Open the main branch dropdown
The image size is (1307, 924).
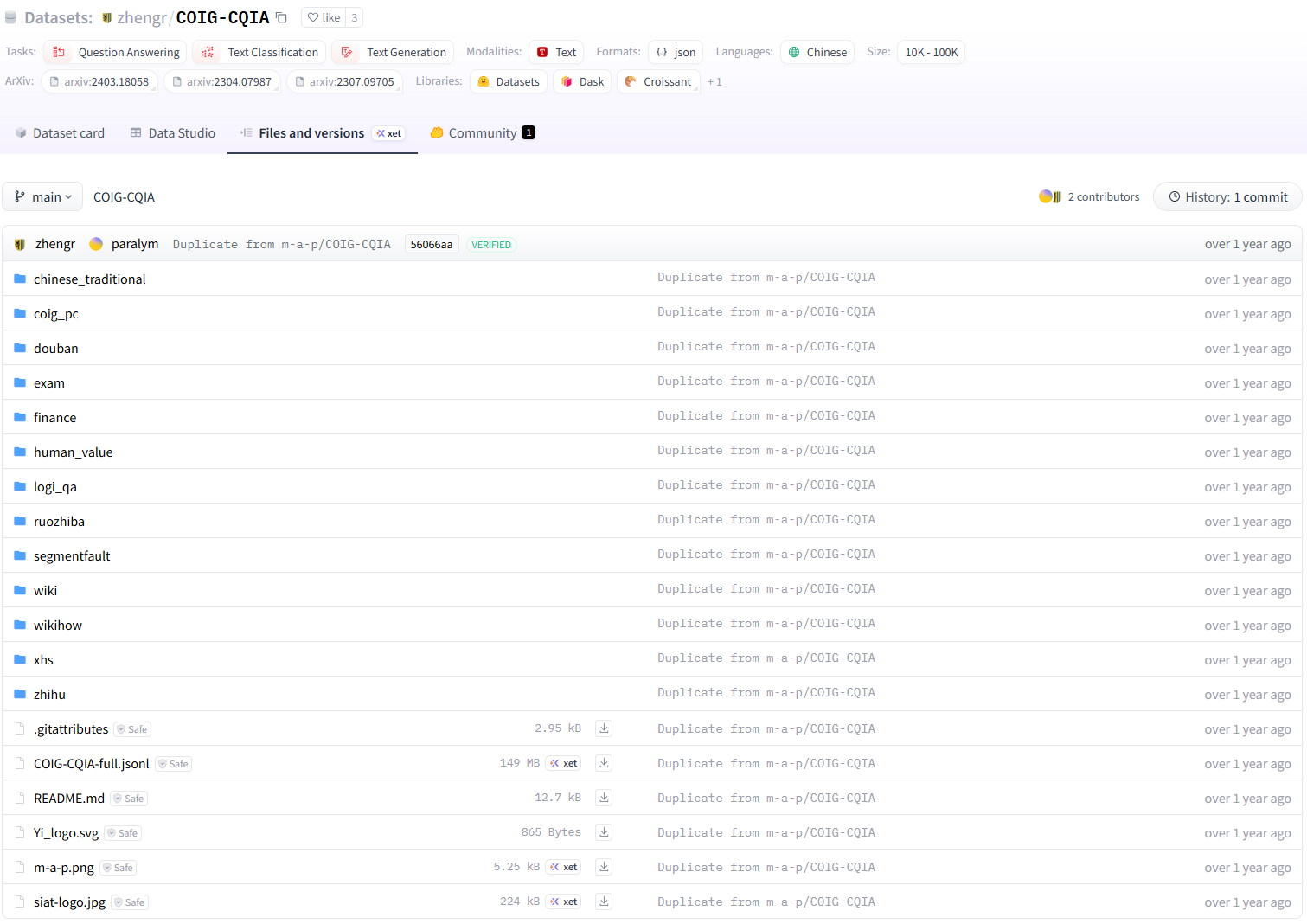pos(42,196)
